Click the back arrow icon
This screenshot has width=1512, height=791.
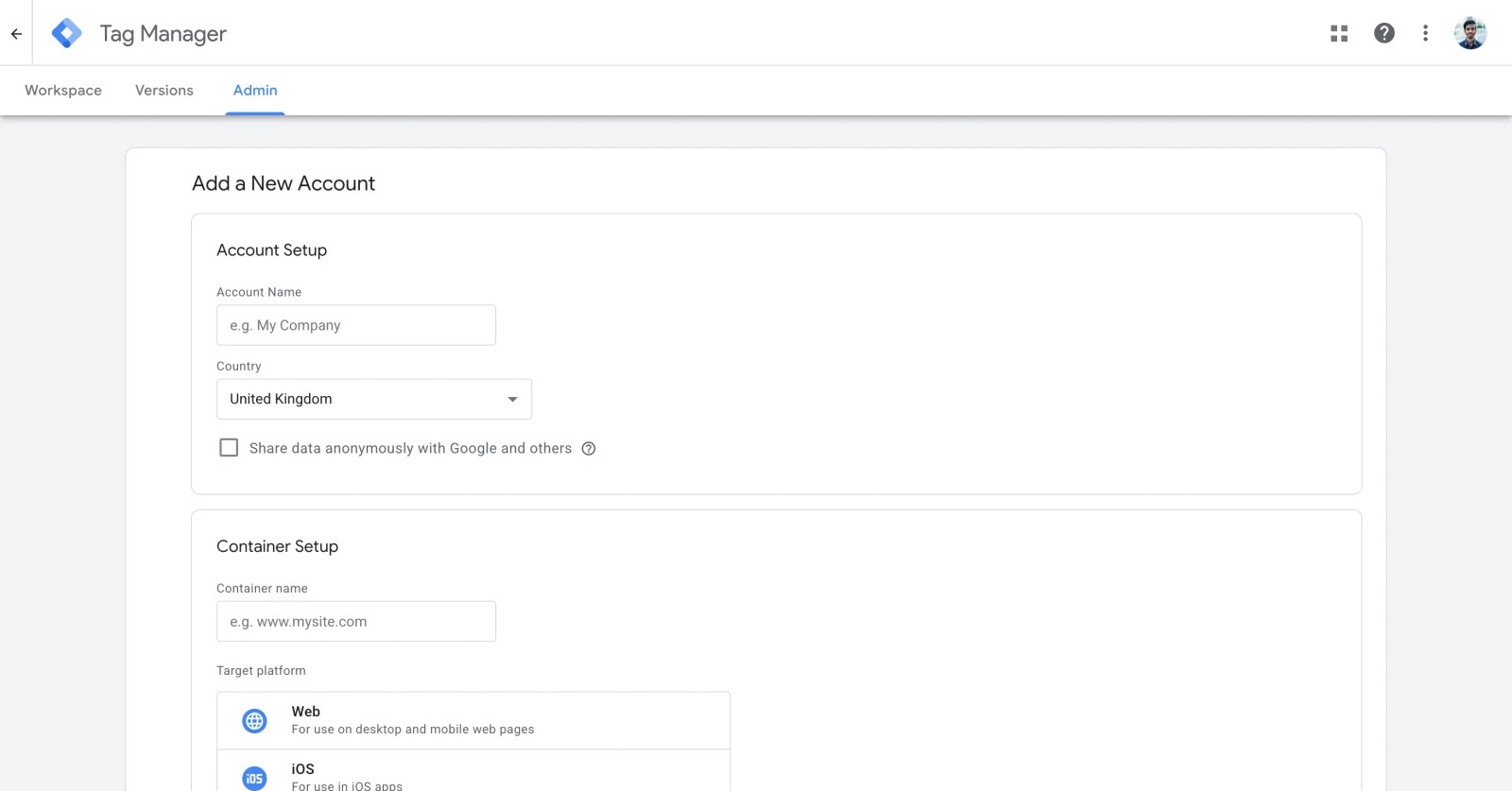(x=16, y=34)
